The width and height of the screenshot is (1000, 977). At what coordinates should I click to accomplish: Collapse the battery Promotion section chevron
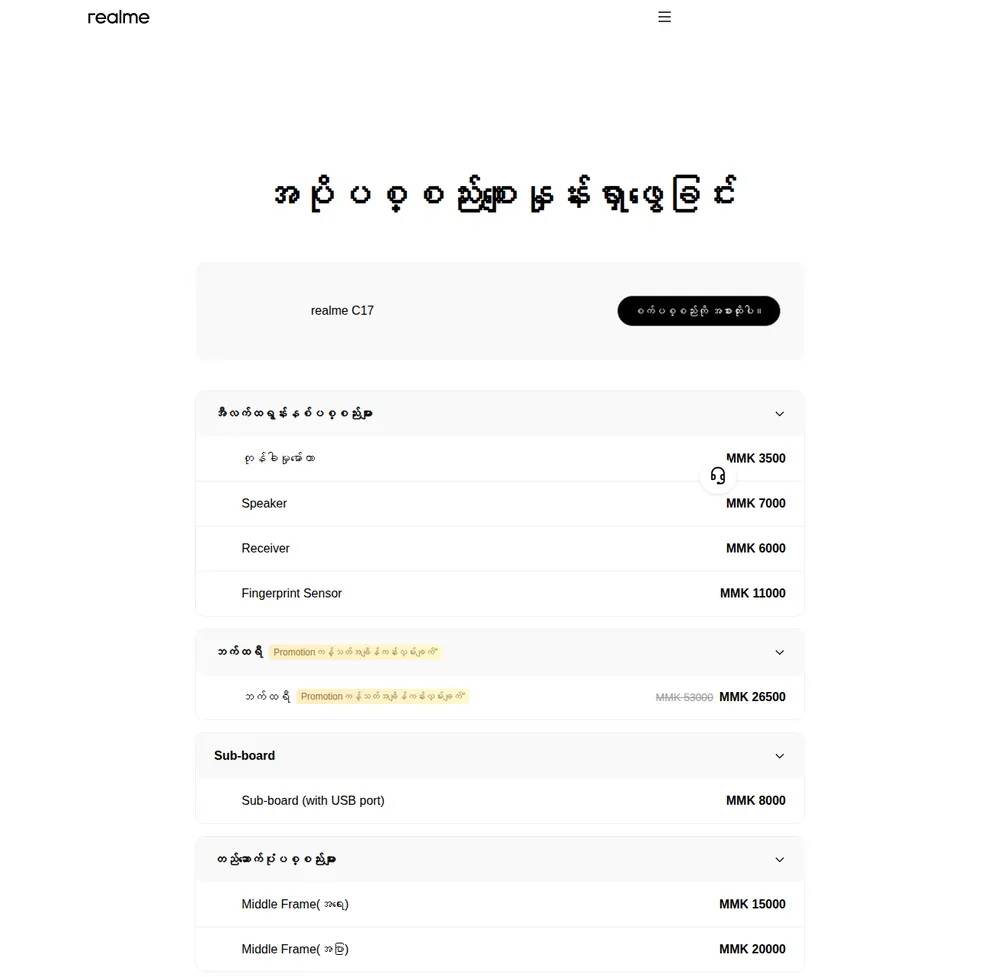click(x=779, y=652)
